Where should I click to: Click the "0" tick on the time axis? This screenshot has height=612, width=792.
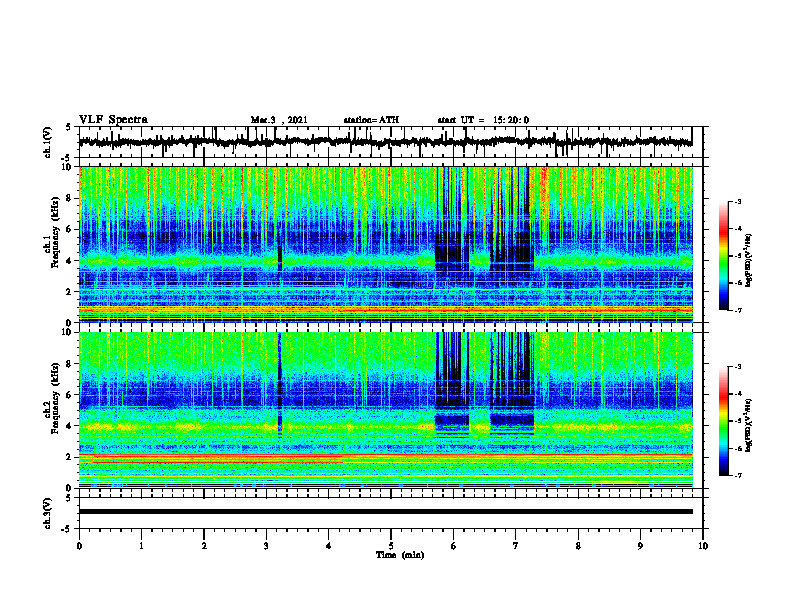pyautogui.click(x=79, y=546)
